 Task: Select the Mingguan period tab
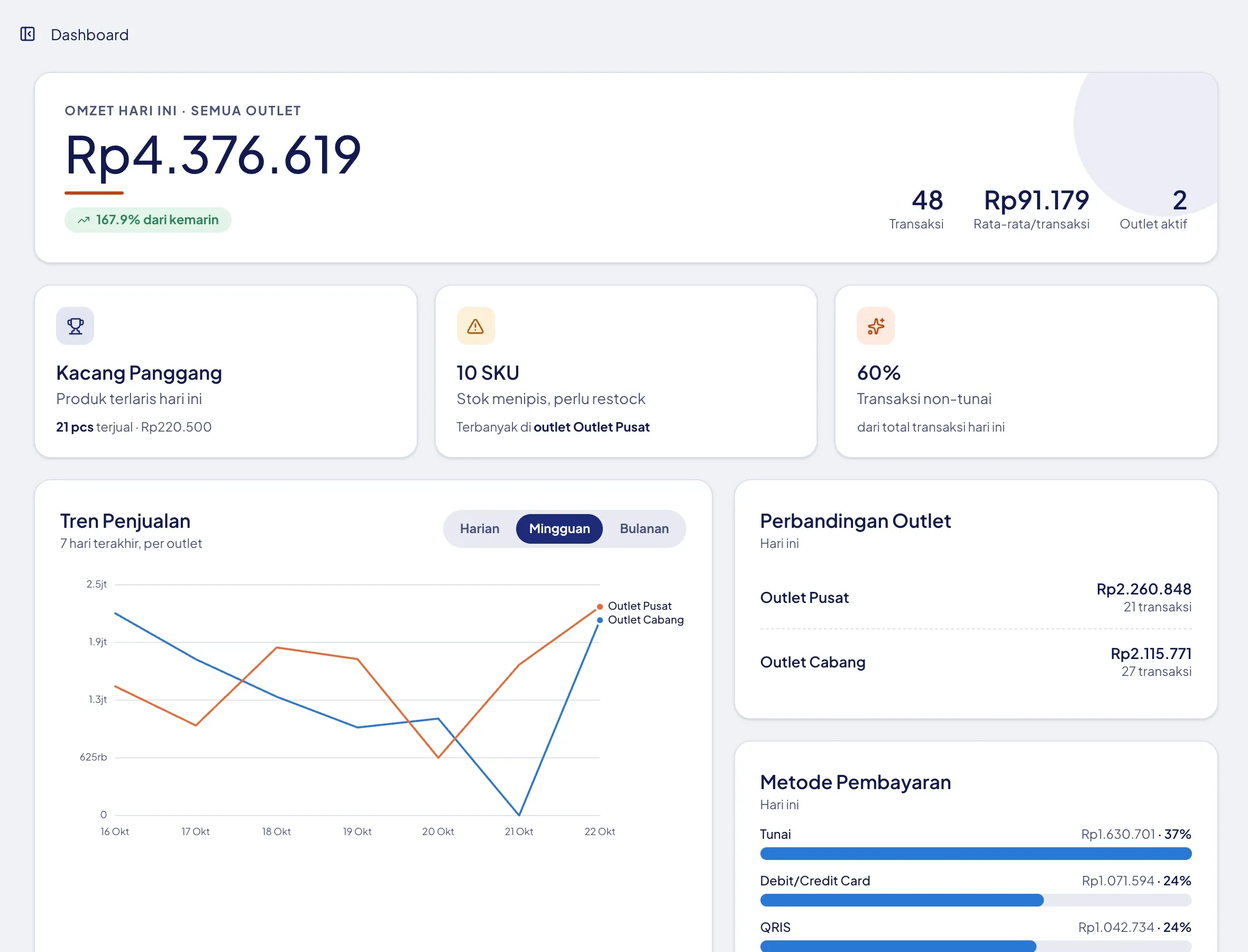(x=559, y=529)
